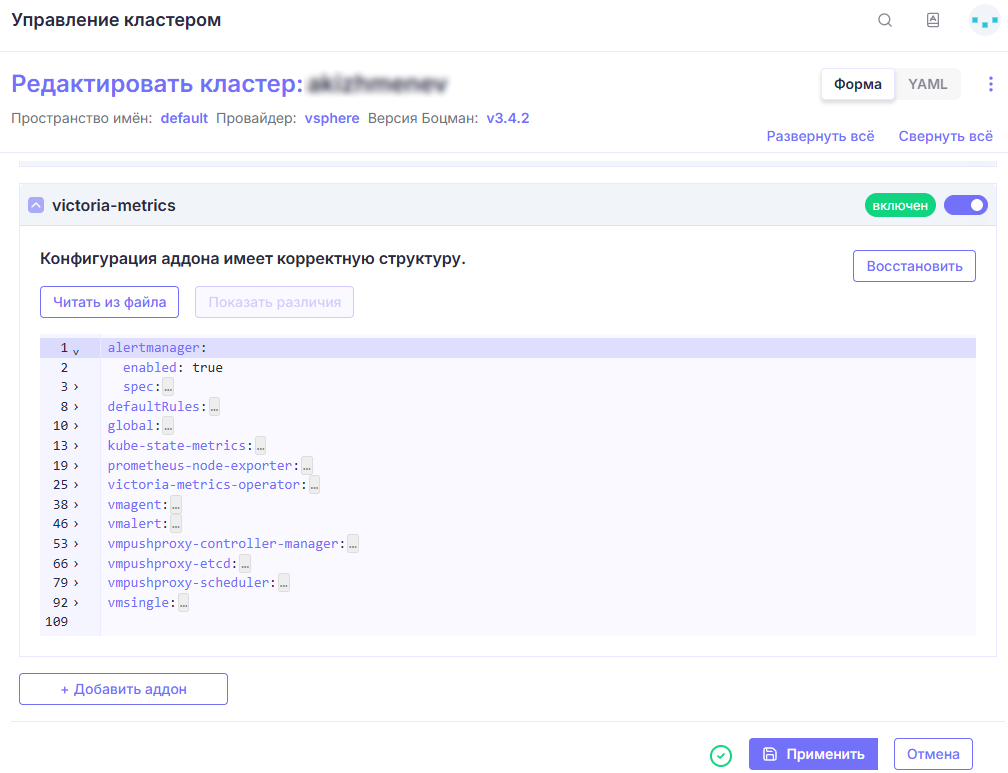Click the kube-state-metrics key text

pyautogui.click(x=177, y=446)
